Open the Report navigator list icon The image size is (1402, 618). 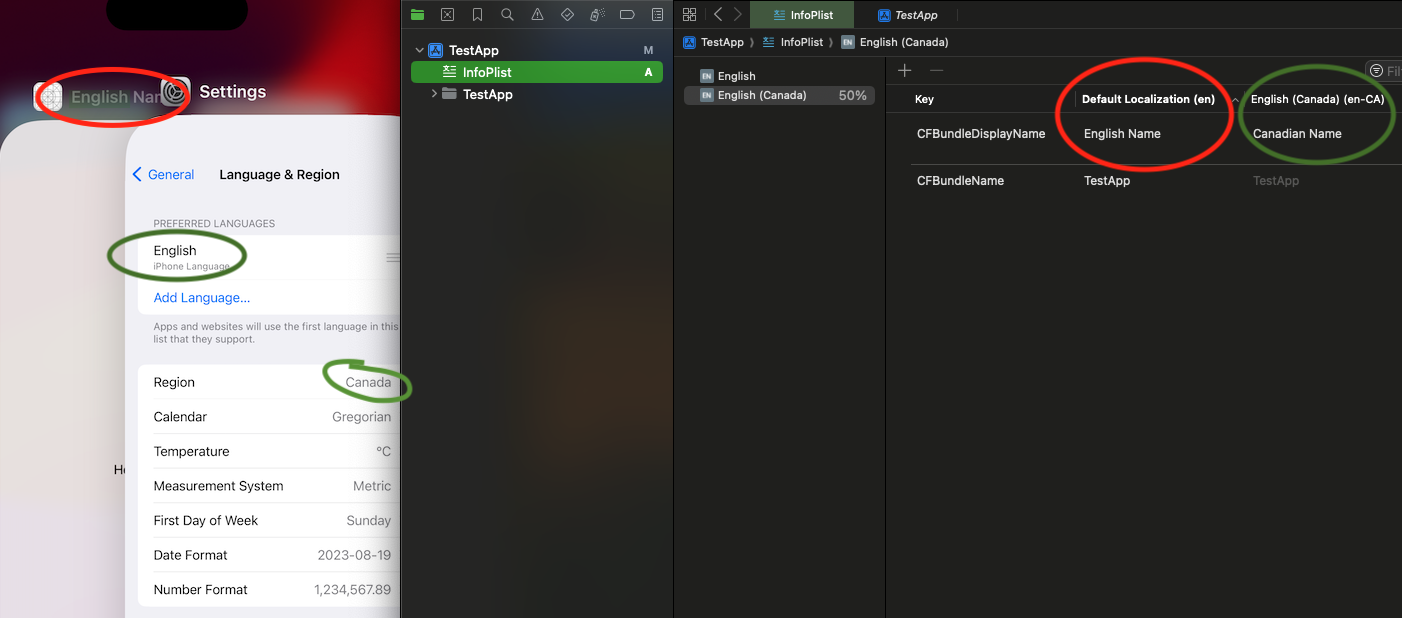pyautogui.click(x=657, y=14)
